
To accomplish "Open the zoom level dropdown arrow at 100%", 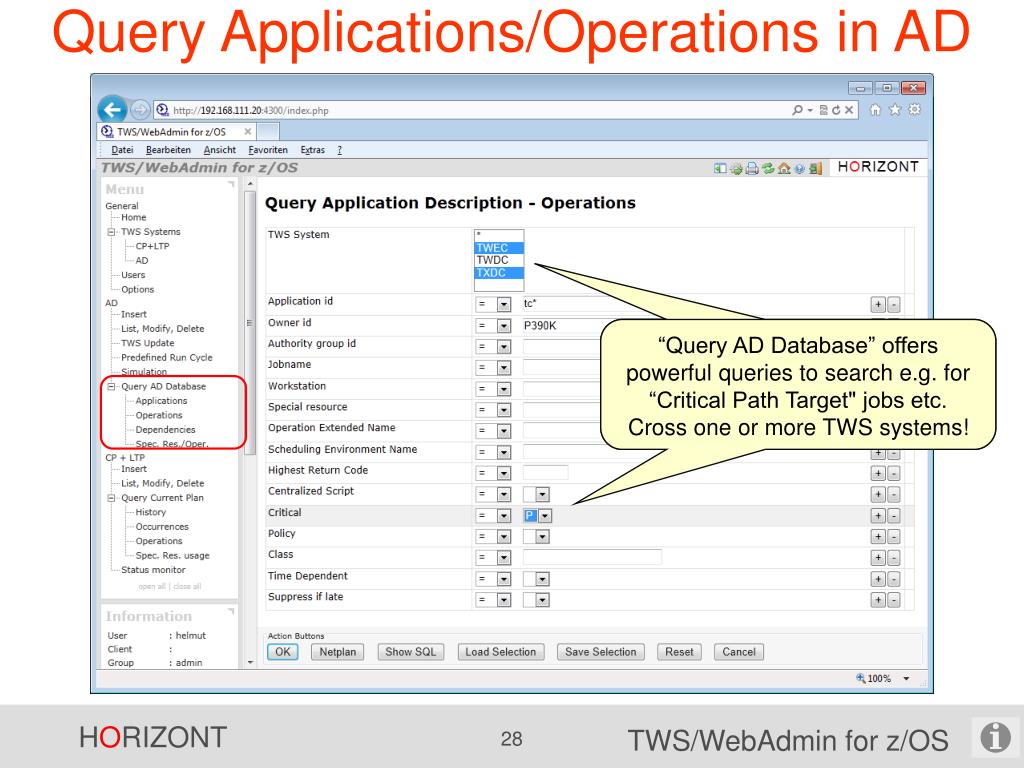I will click(906, 679).
